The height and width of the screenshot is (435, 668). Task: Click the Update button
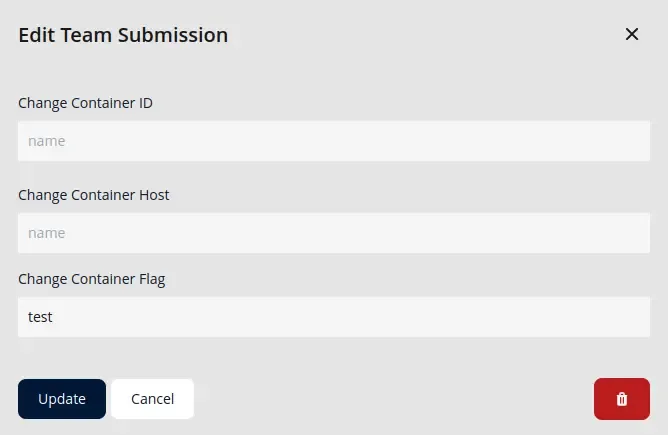(x=62, y=399)
